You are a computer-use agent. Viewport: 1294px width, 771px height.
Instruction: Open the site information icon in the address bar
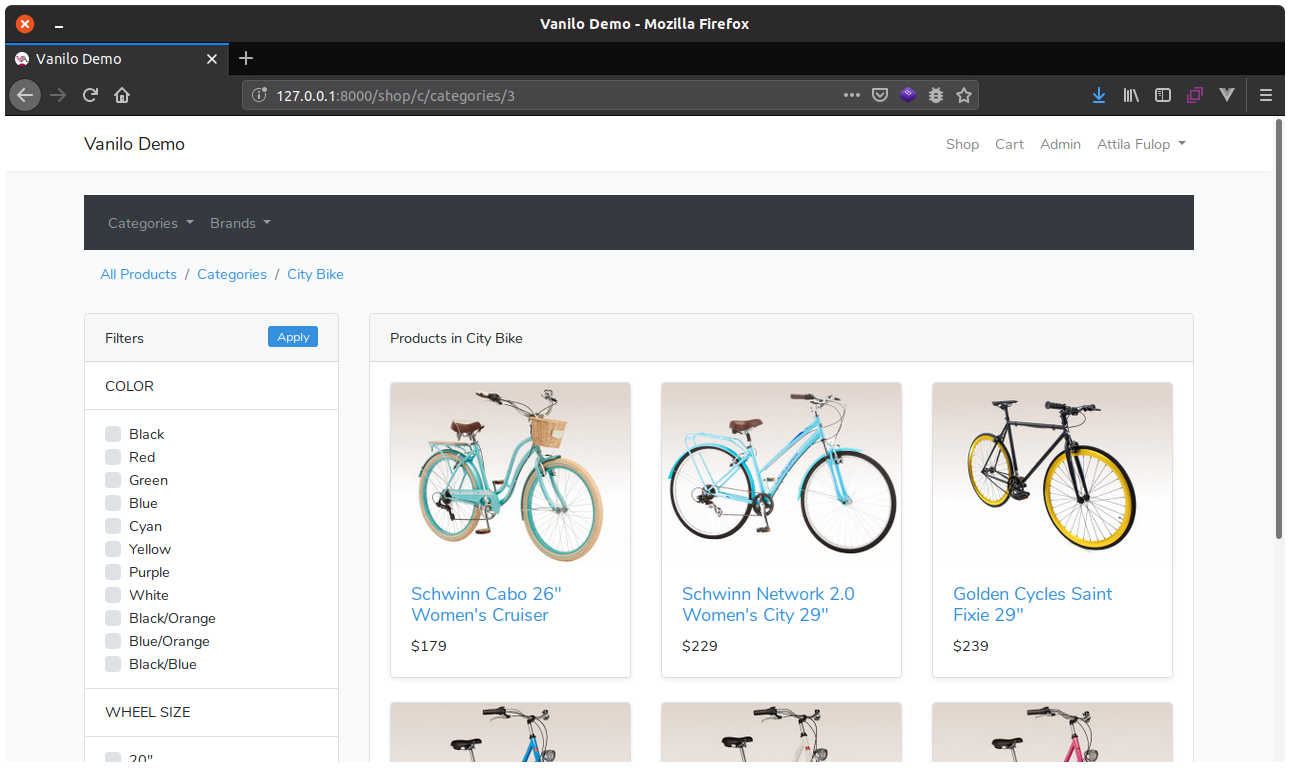[x=259, y=95]
